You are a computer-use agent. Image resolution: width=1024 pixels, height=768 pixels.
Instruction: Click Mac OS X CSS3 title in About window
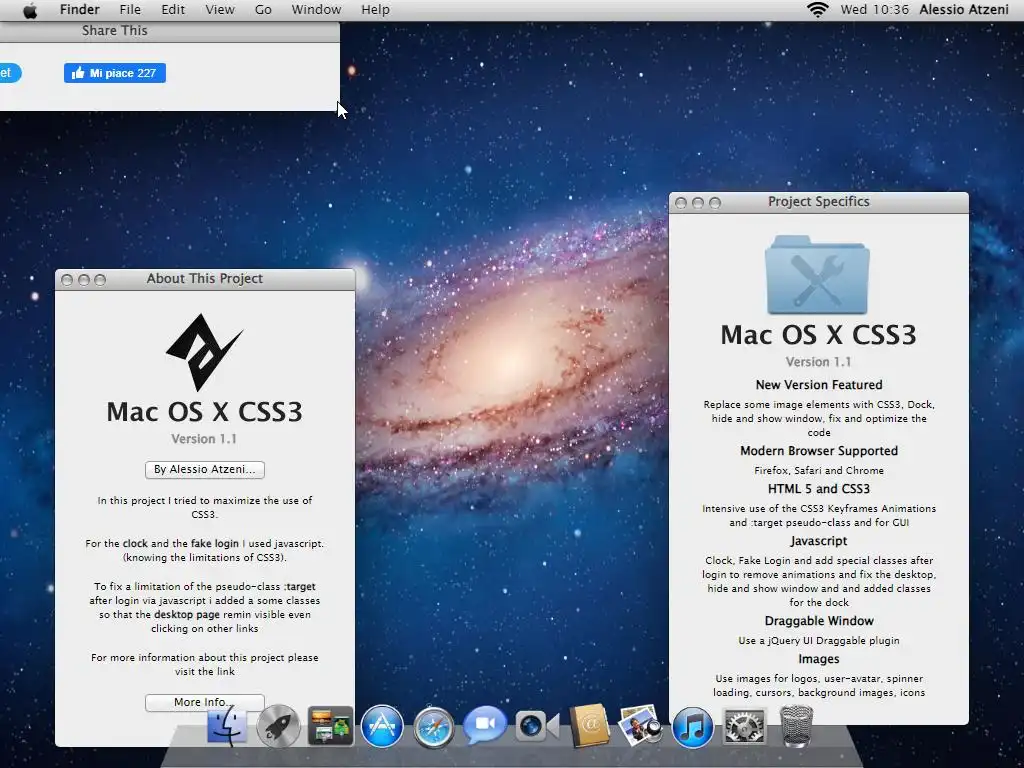click(204, 412)
